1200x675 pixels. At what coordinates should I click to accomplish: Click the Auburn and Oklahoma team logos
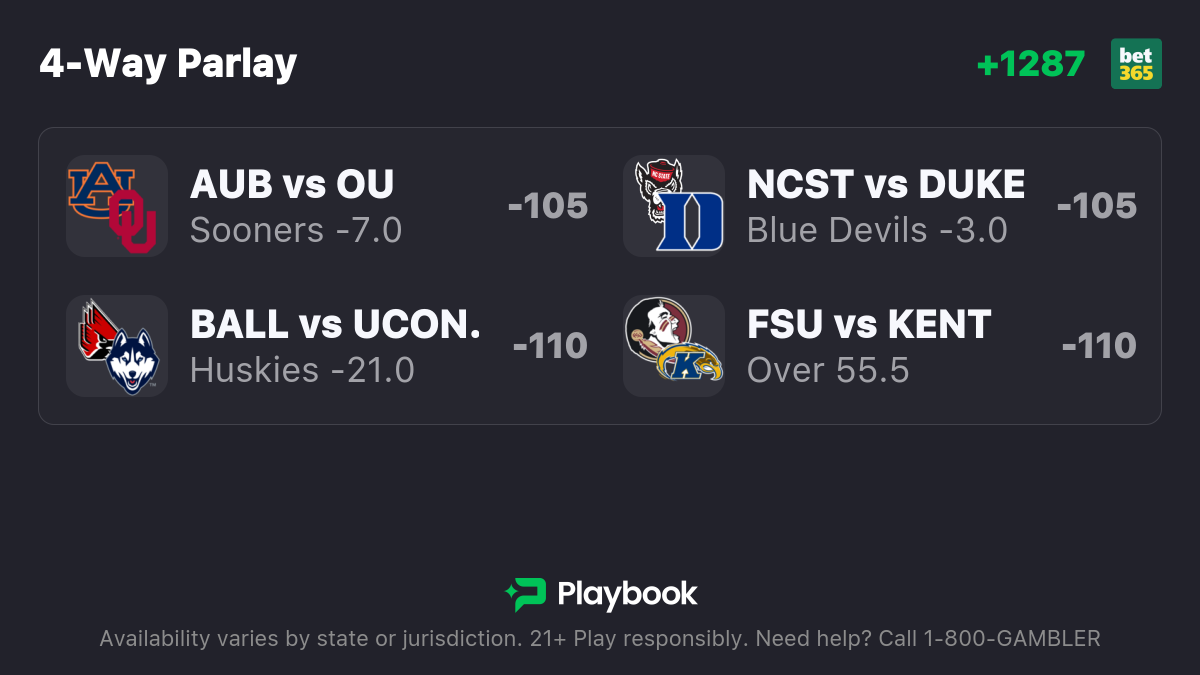coord(116,206)
